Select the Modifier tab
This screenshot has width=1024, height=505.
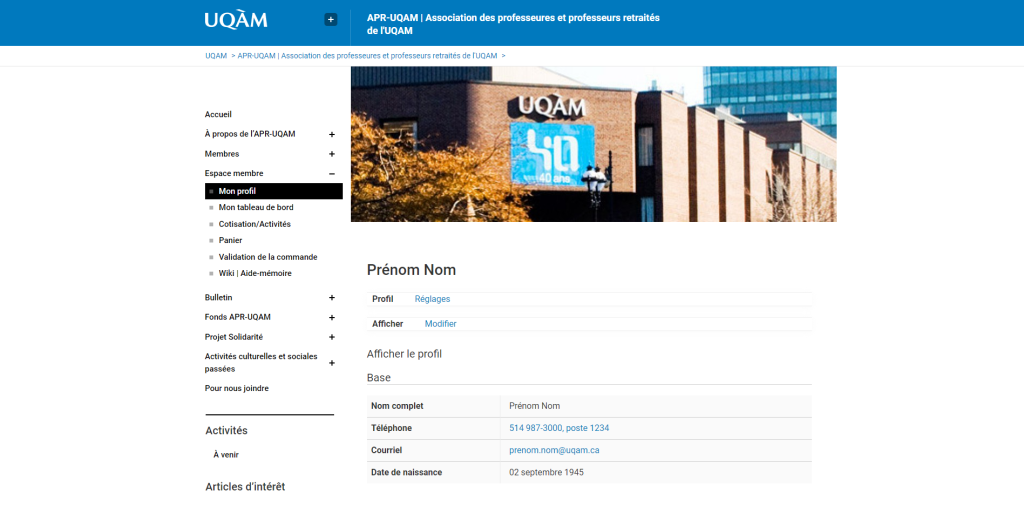pos(440,324)
